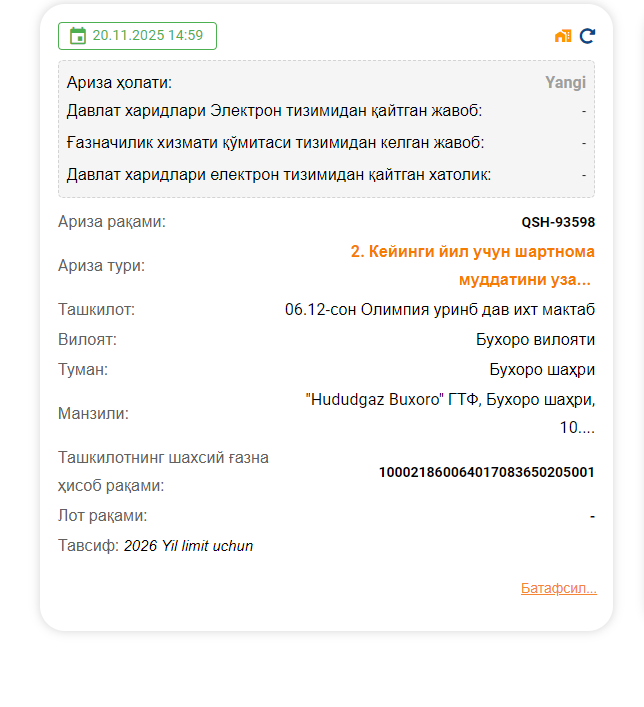This screenshot has height=707, width=644.
Task: Click the Бухоро шаҳри district value
Action: pyautogui.click(x=541, y=370)
